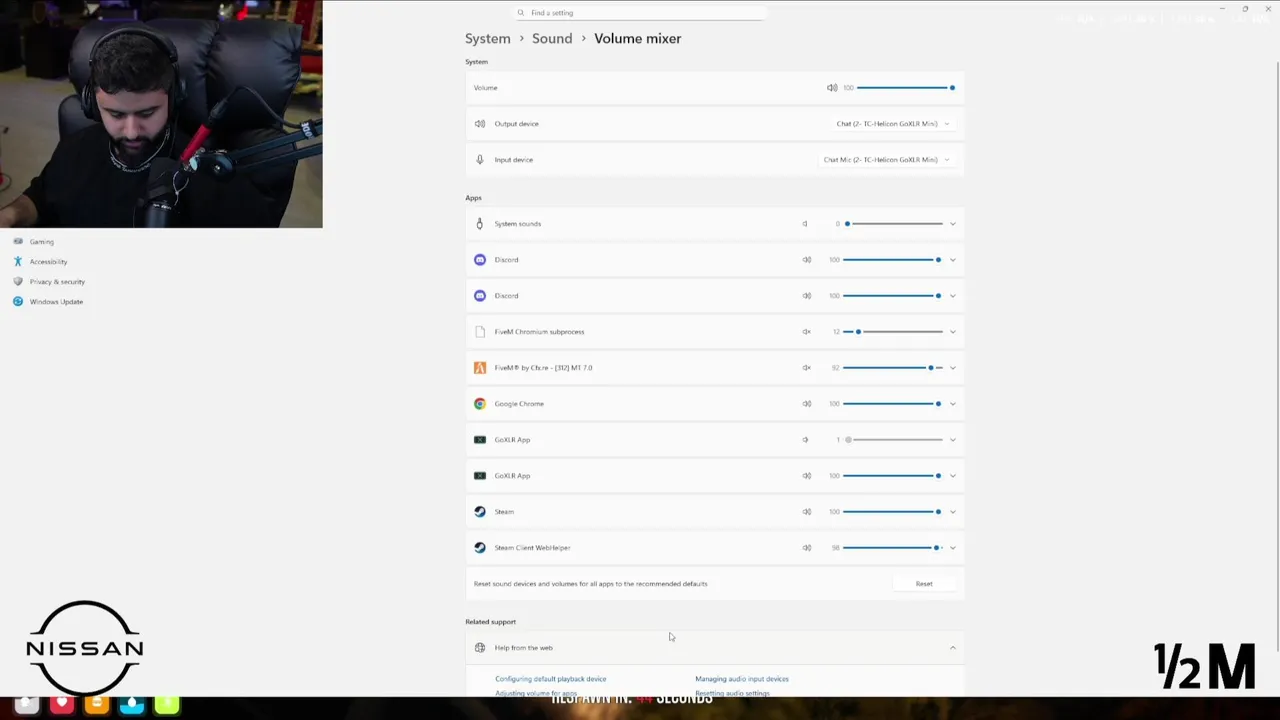The height and width of the screenshot is (720, 1280).
Task: Click the Reset button
Action: pyautogui.click(x=924, y=584)
